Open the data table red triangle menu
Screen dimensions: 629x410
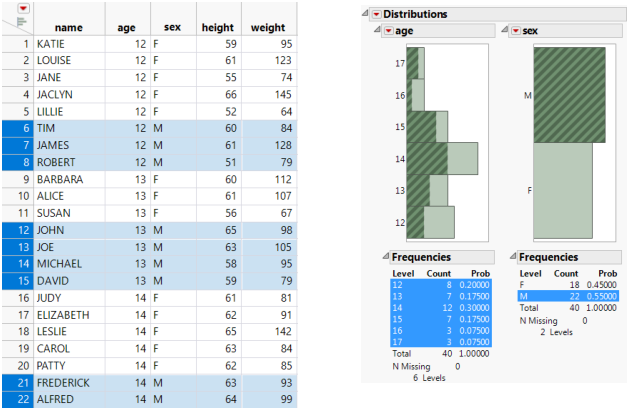pos(23,8)
